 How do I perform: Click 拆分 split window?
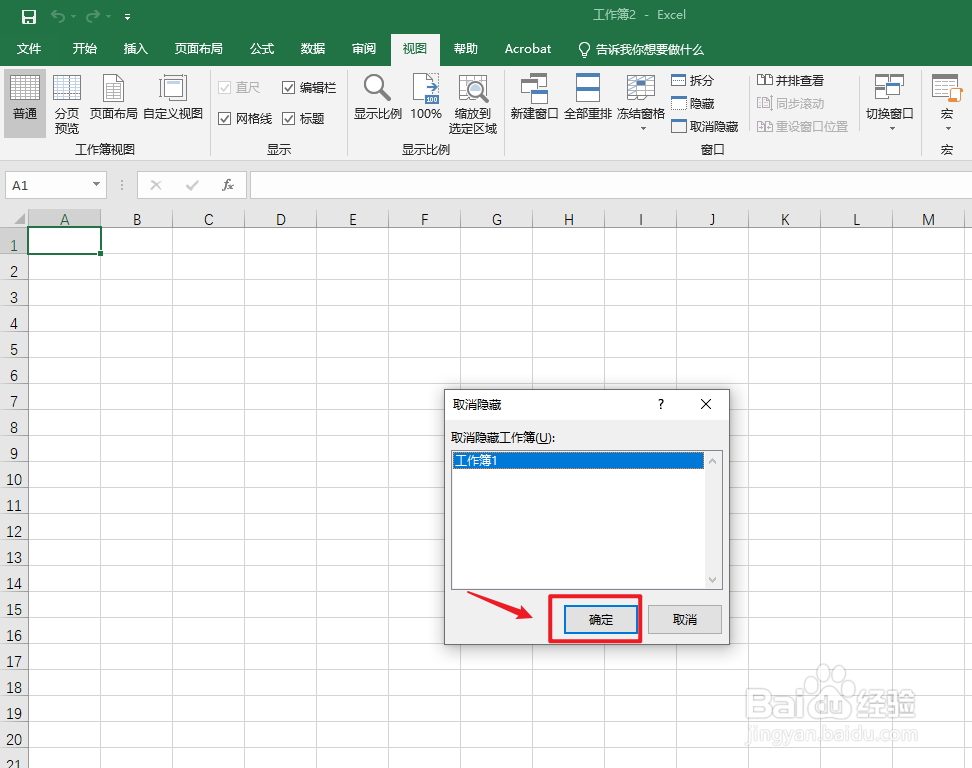pyautogui.click(x=692, y=81)
